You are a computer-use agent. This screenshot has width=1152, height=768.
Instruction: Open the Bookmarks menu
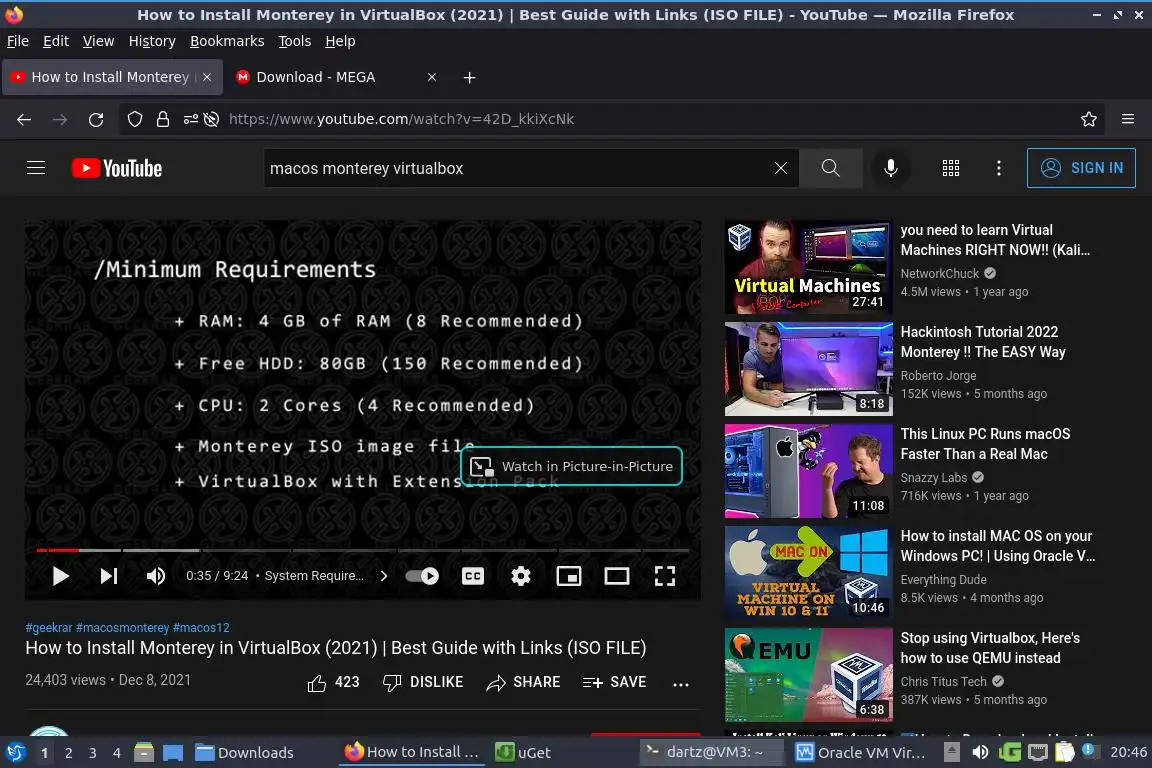click(x=227, y=41)
